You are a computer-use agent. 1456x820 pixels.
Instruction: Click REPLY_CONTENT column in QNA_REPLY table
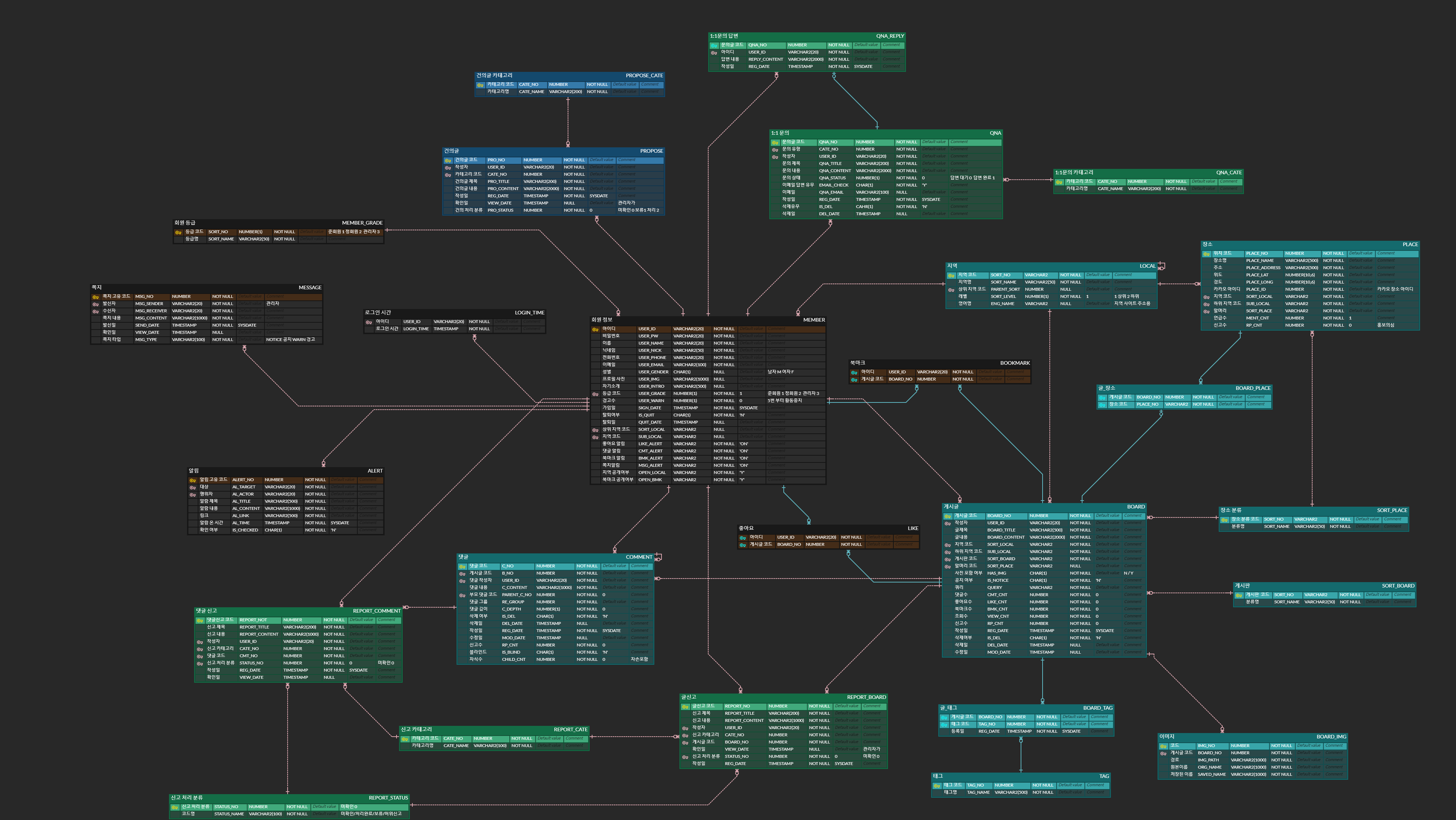tap(766, 59)
